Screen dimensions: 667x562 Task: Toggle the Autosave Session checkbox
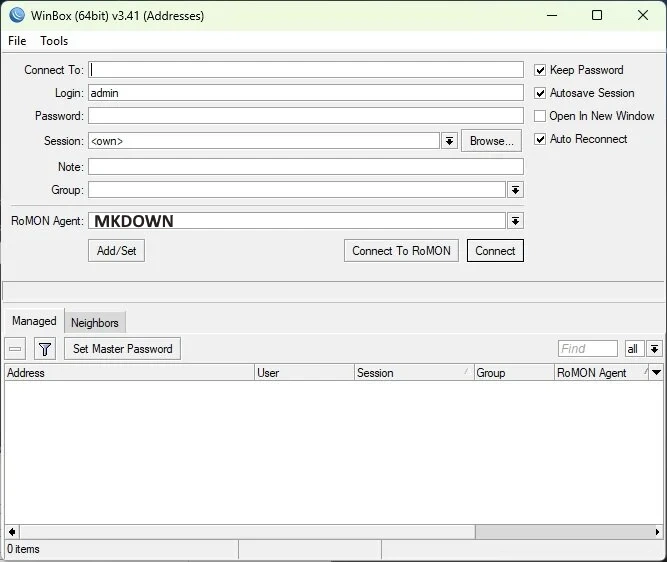point(540,93)
